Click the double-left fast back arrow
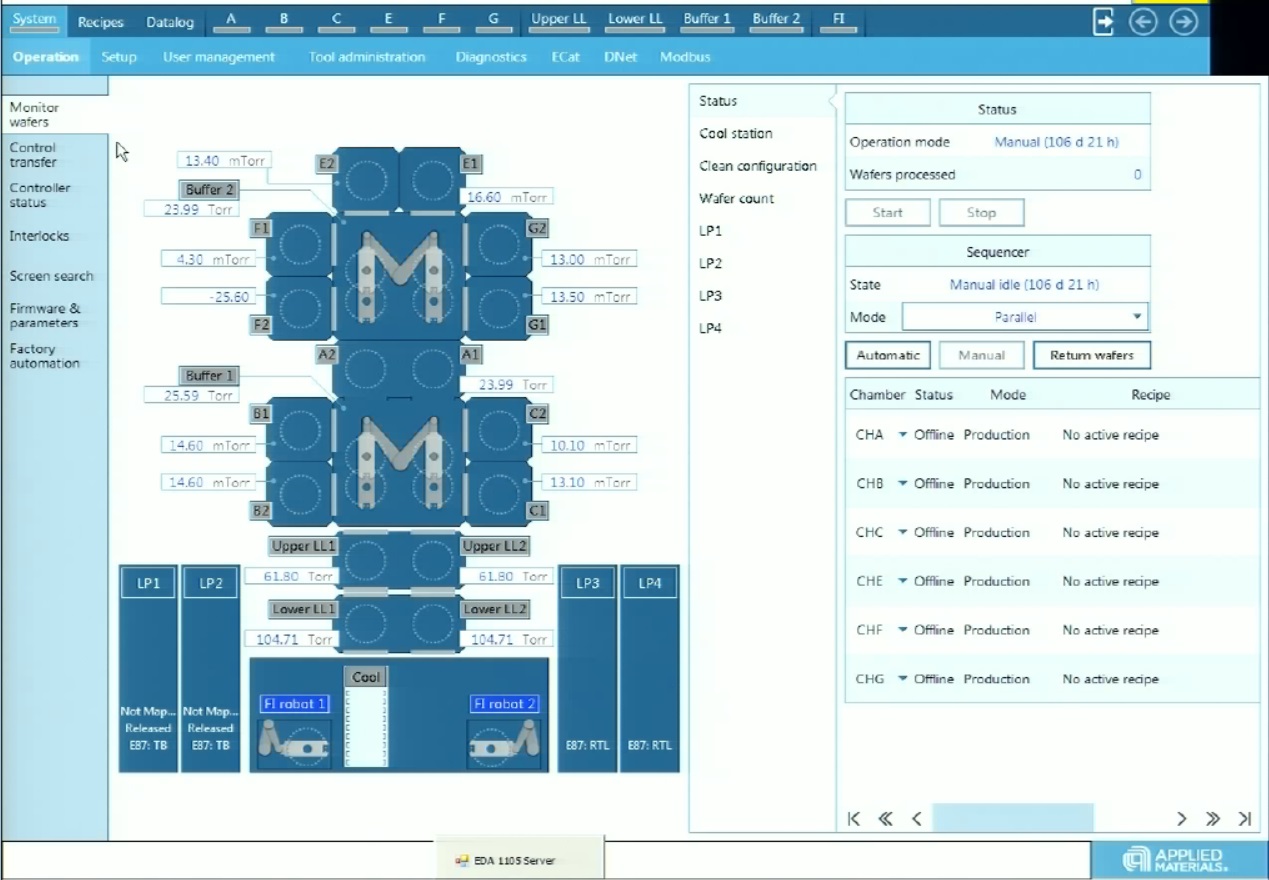This screenshot has width=1269, height=880. [x=885, y=819]
